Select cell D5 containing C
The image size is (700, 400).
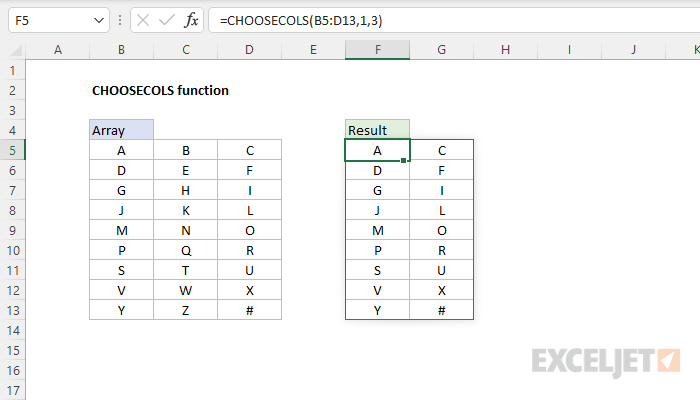point(250,150)
